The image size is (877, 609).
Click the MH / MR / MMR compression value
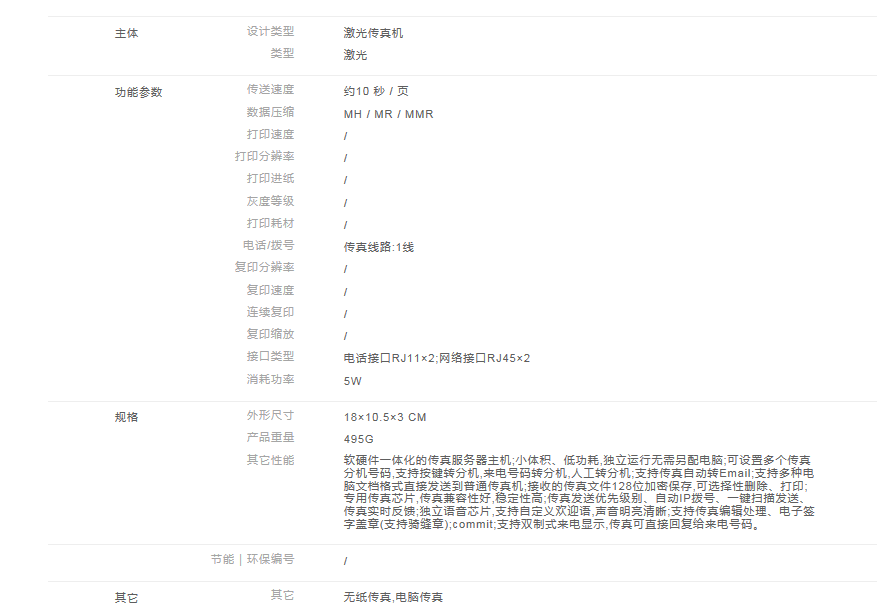pyautogui.click(x=388, y=114)
